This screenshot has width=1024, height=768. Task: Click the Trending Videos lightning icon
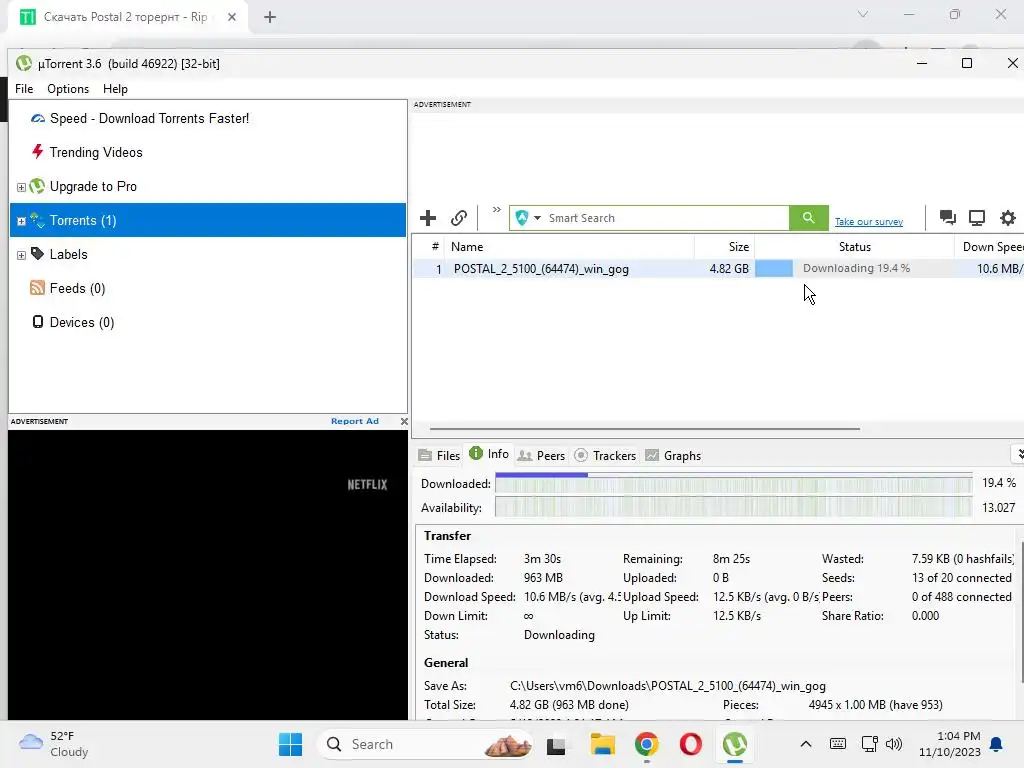[37, 152]
